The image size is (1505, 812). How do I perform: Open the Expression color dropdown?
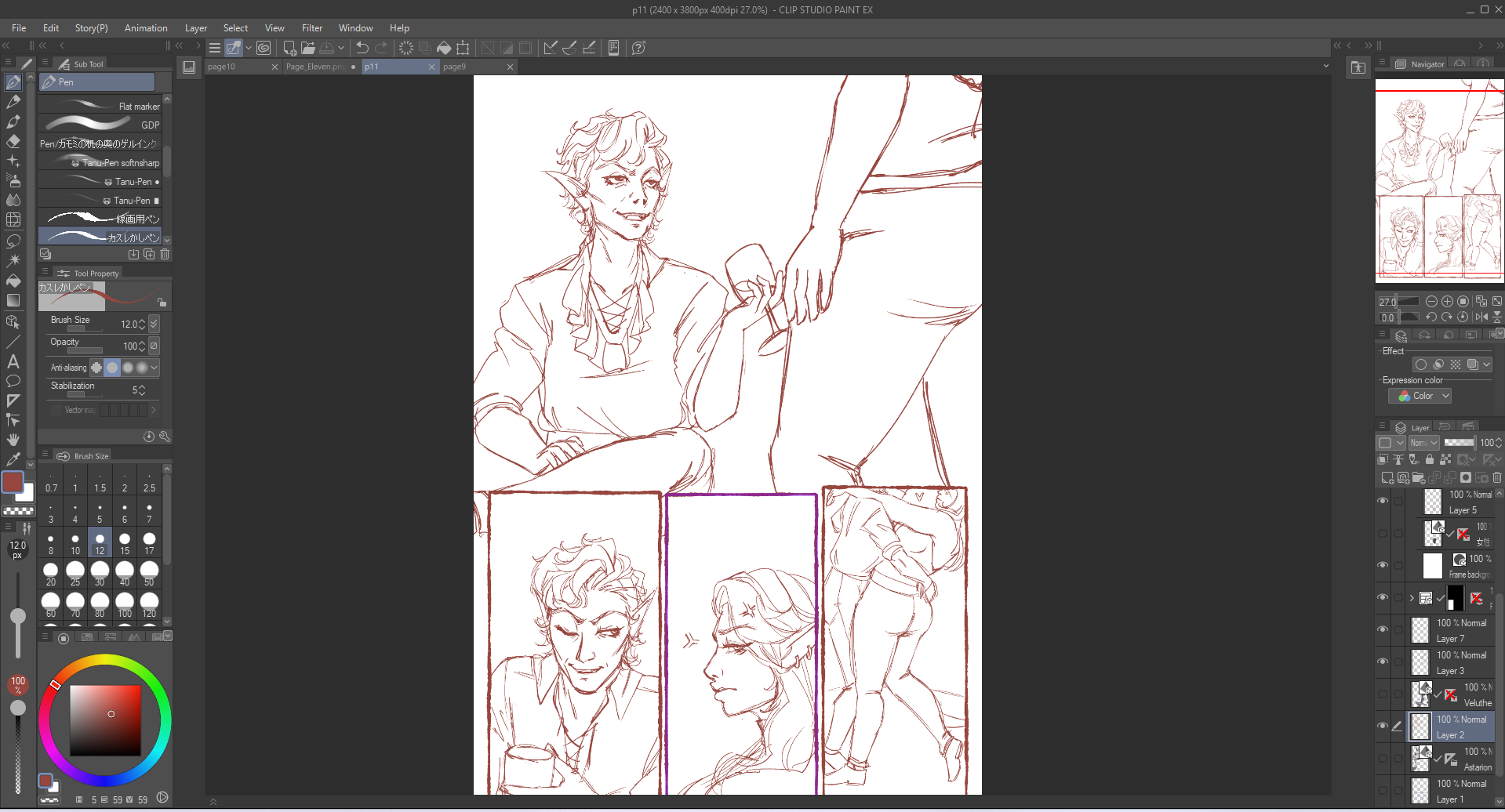click(x=1420, y=397)
